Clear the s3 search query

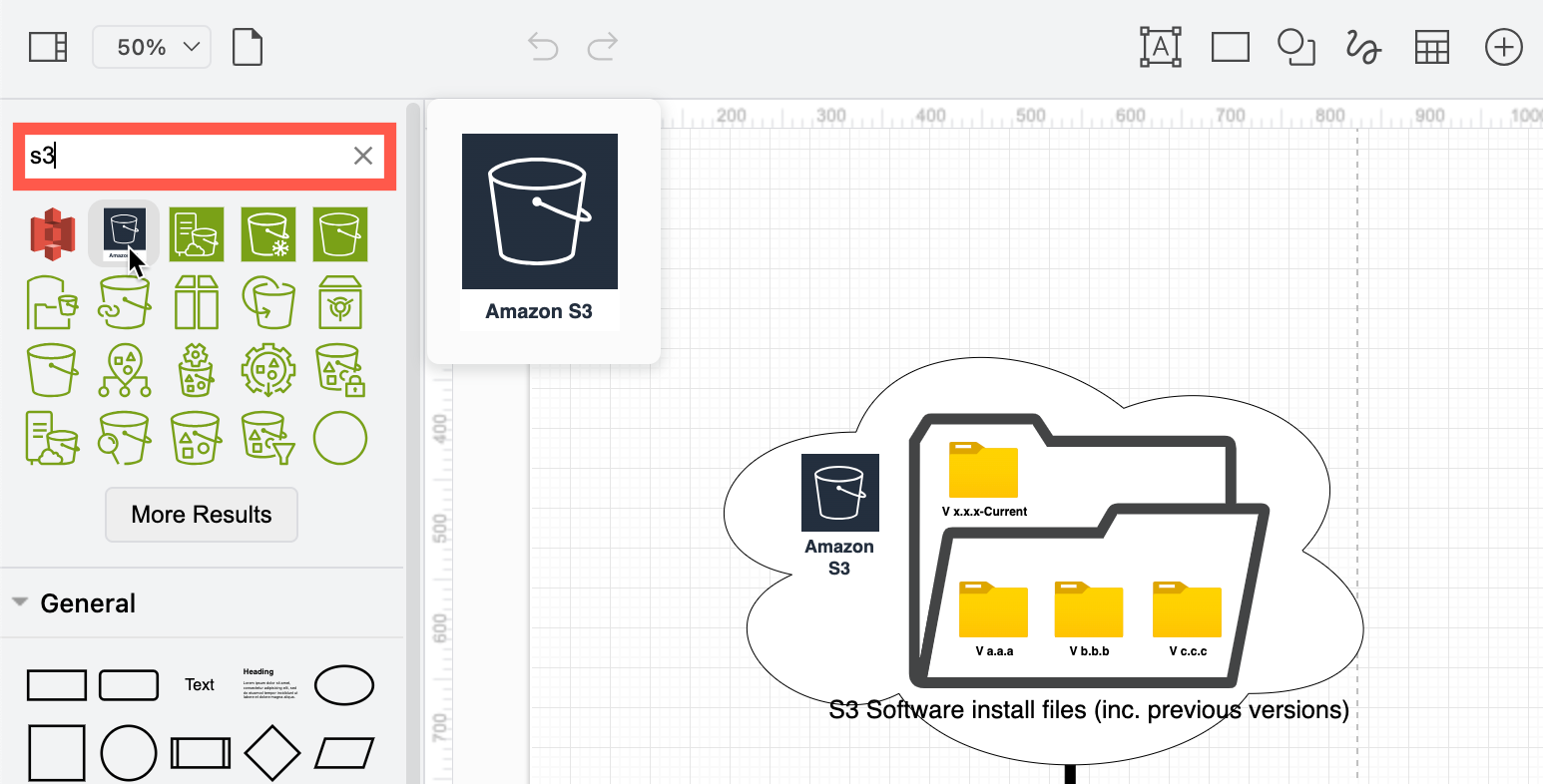(362, 156)
